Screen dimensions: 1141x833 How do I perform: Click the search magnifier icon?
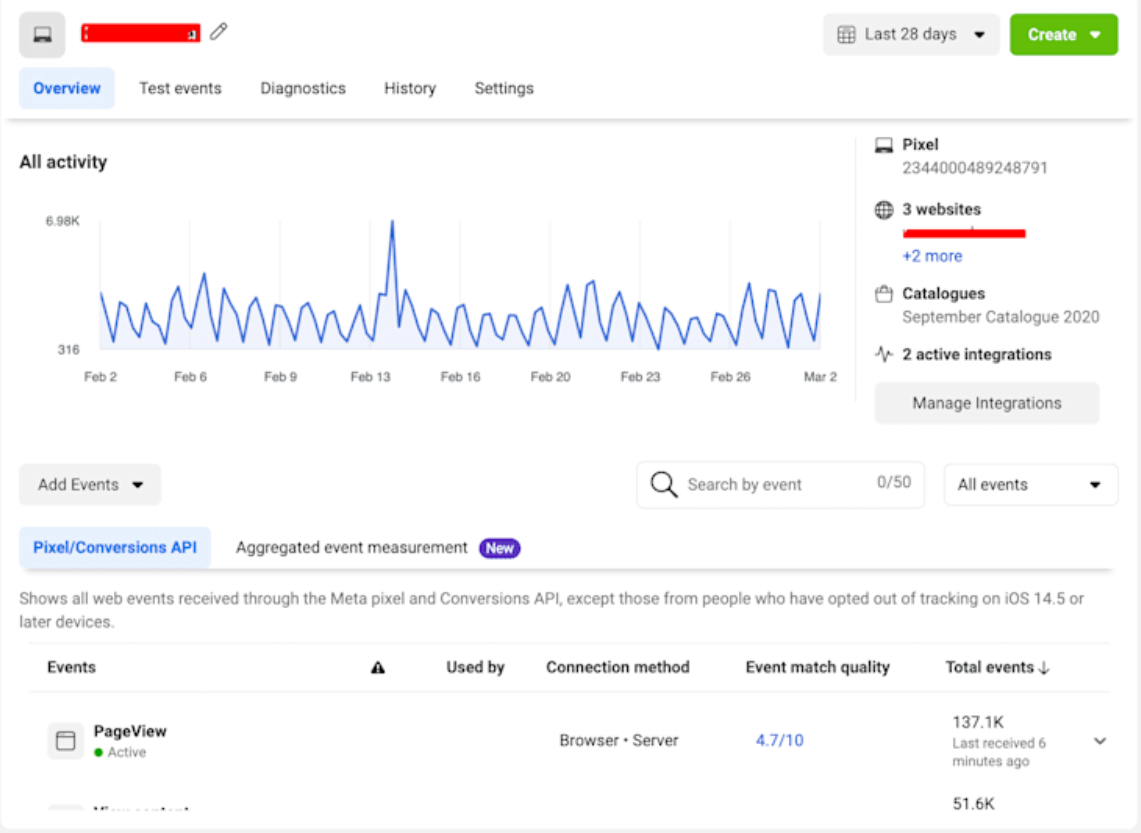[x=664, y=485]
